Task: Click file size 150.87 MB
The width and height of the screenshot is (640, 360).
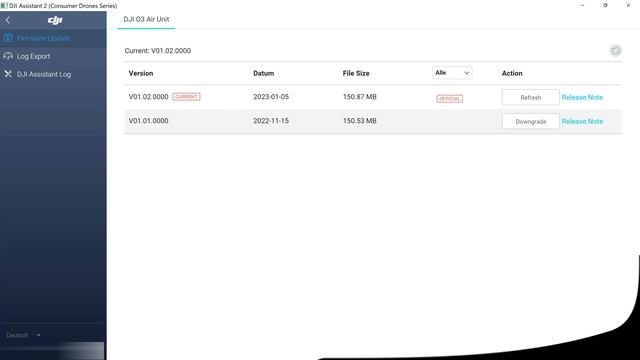Action: pyautogui.click(x=359, y=97)
